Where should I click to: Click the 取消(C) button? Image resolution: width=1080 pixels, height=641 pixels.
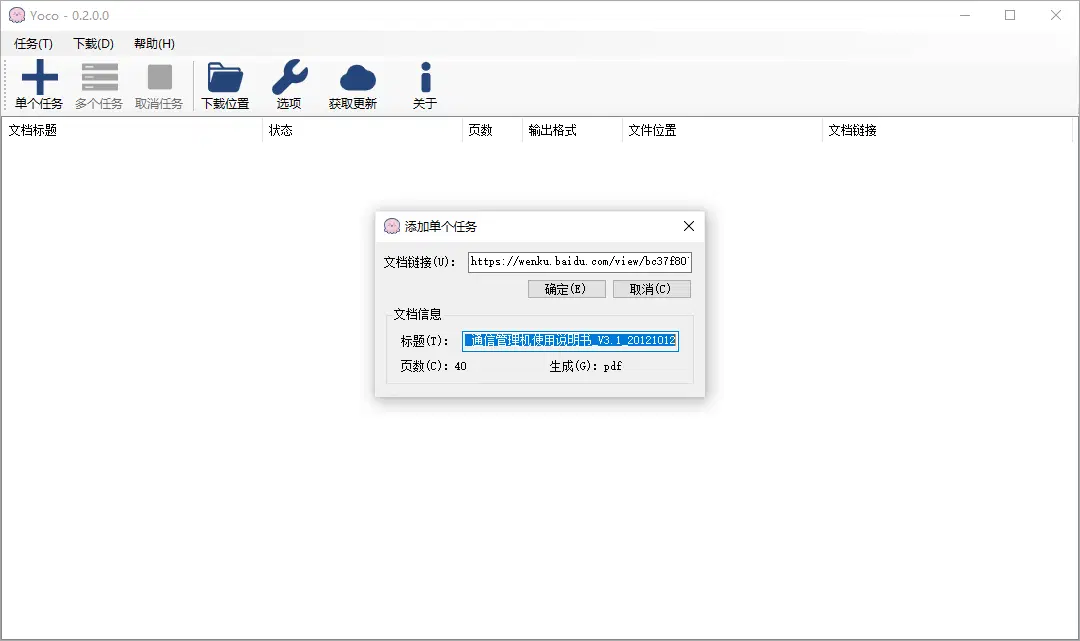(x=652, y=289)
